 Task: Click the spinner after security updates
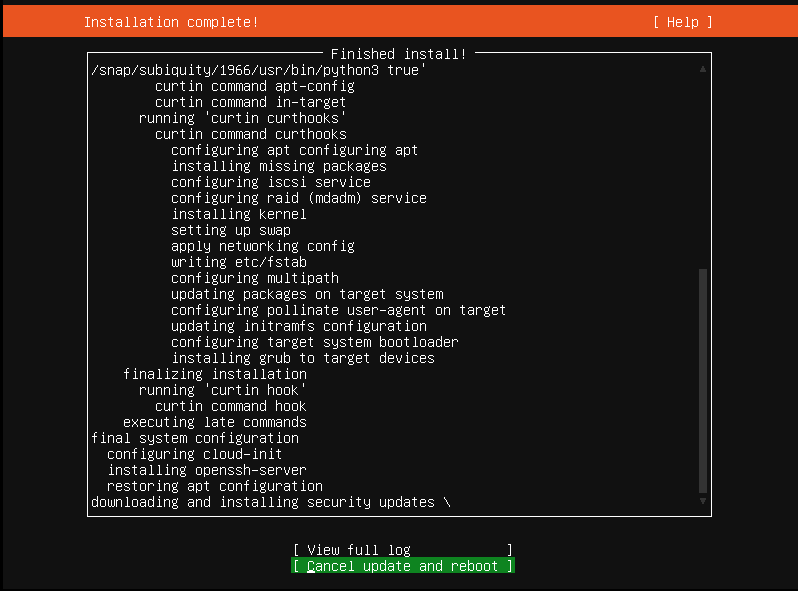(x=447, y=502)
